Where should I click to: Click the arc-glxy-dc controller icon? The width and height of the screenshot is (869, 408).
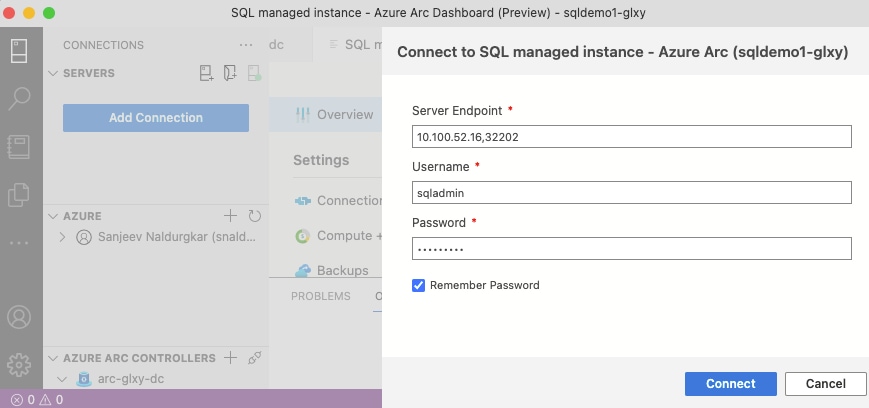tap(84, 379)
